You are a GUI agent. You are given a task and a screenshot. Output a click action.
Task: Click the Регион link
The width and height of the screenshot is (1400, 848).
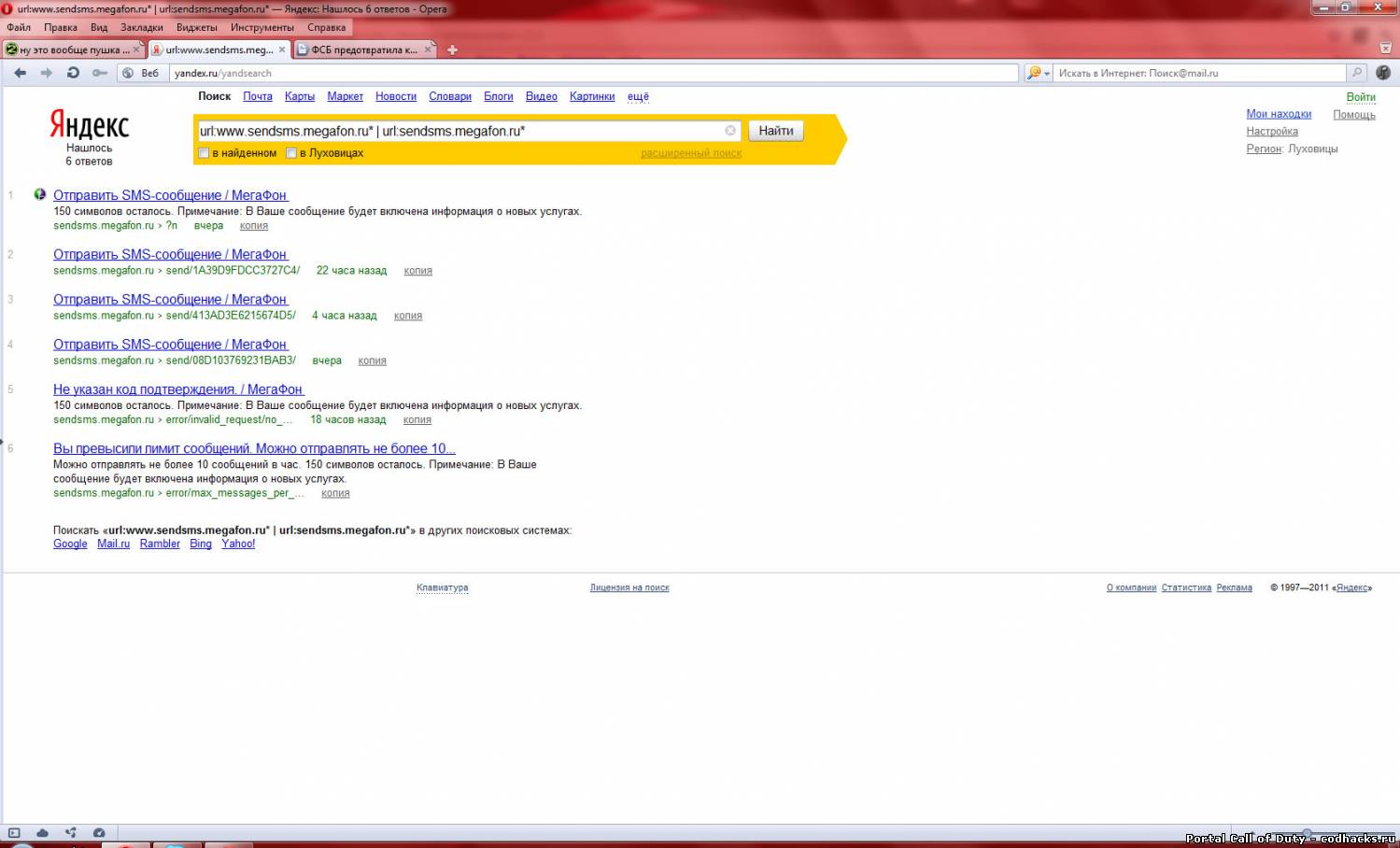click(x=1264, y=148)
